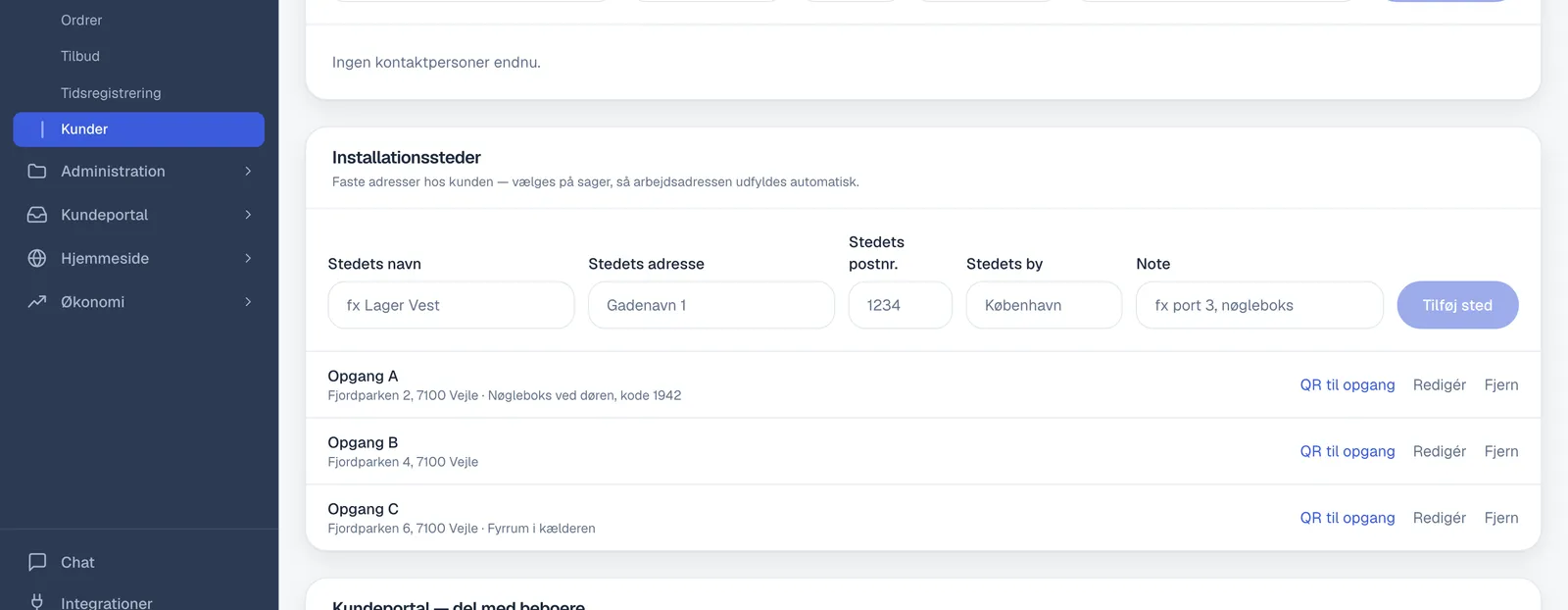1568x610 pixels.
Task: Remove Opgang A with Fjern
Action: point(1500,384)
